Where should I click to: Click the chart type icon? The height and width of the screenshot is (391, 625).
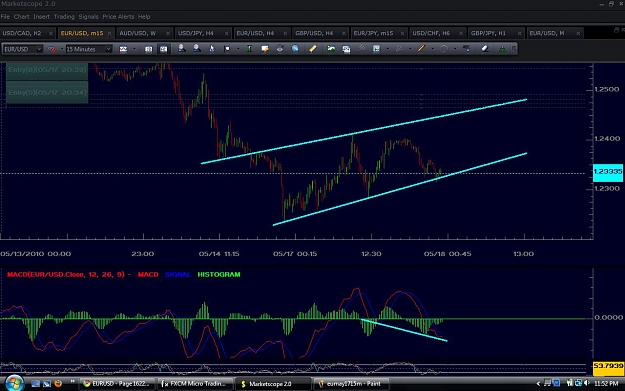pyautogui.click(x=123, y=49)
